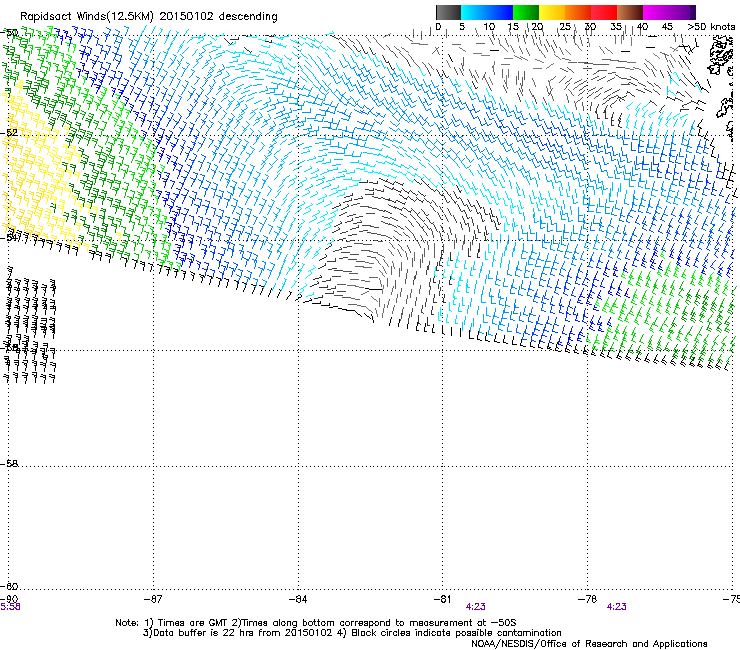740x650 pixels.
Task: Click the legend label 30
Action: tap(590, 27)
